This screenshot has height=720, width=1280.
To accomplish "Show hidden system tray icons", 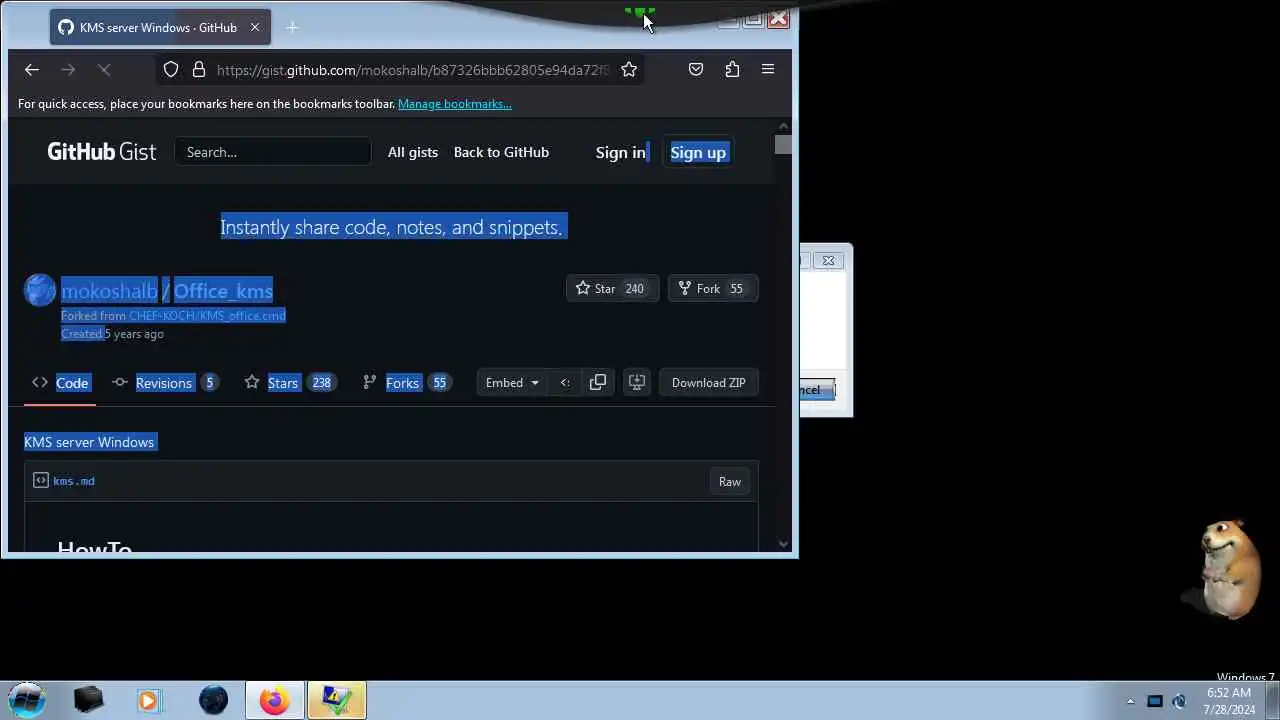I will [x=1131, y=701].
